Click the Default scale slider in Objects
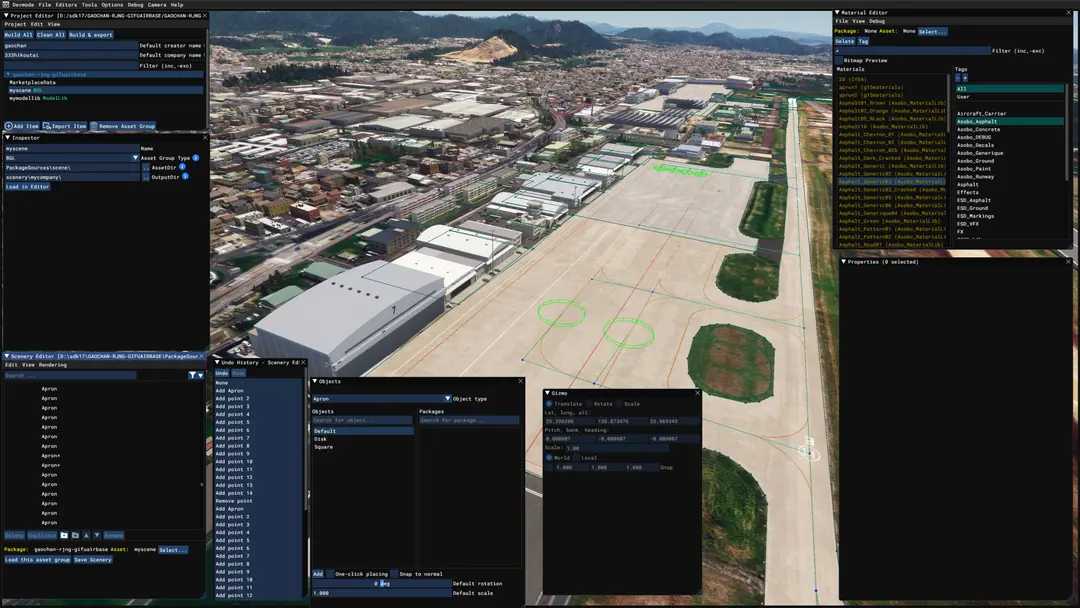This screenshot has width=1080, height=608. (x=382, y=593)
